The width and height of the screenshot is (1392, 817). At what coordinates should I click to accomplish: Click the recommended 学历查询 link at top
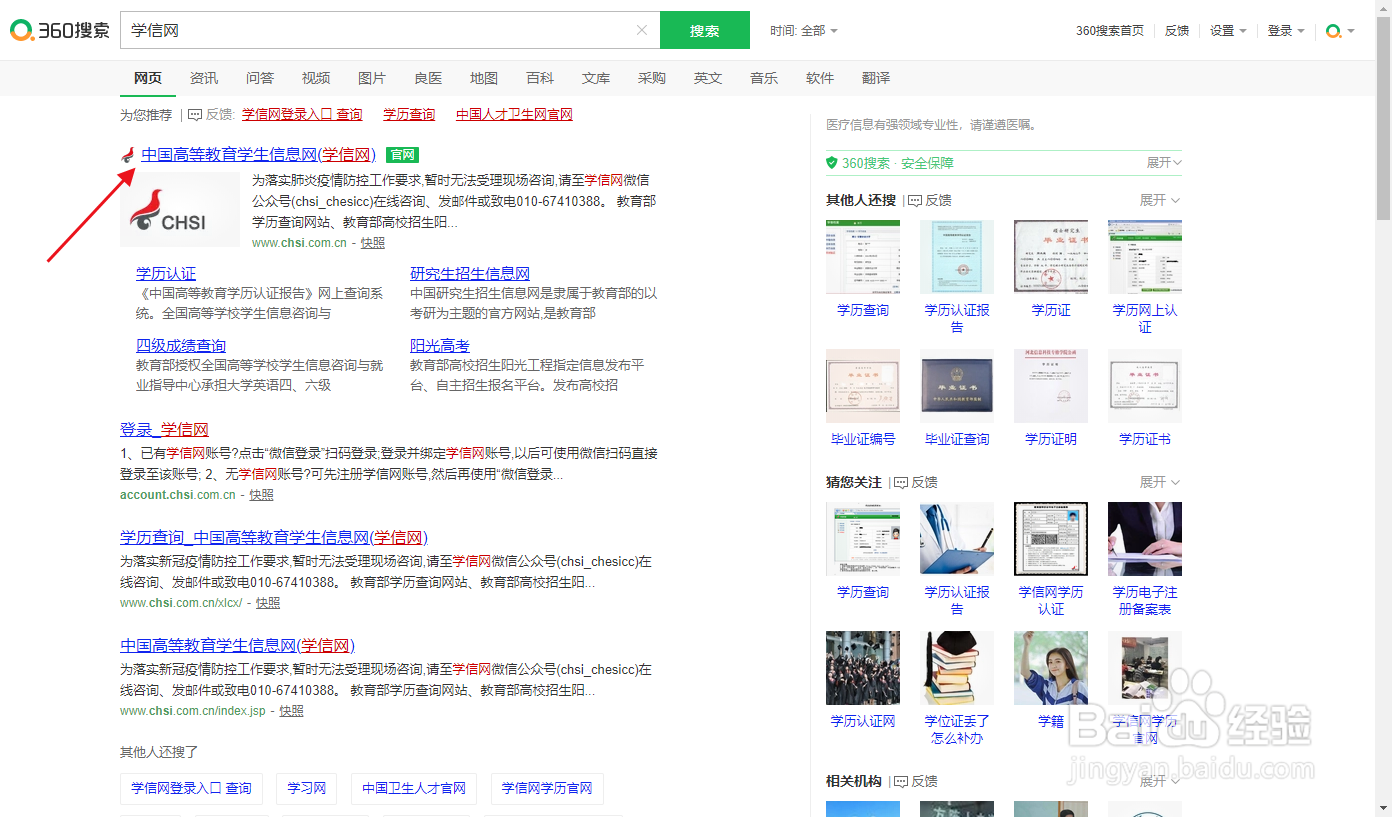click(409, 115)
